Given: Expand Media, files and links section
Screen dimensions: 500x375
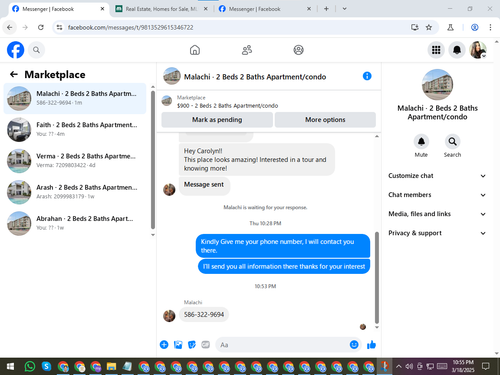Looking at the screenshot, I should tap(437, 214).
